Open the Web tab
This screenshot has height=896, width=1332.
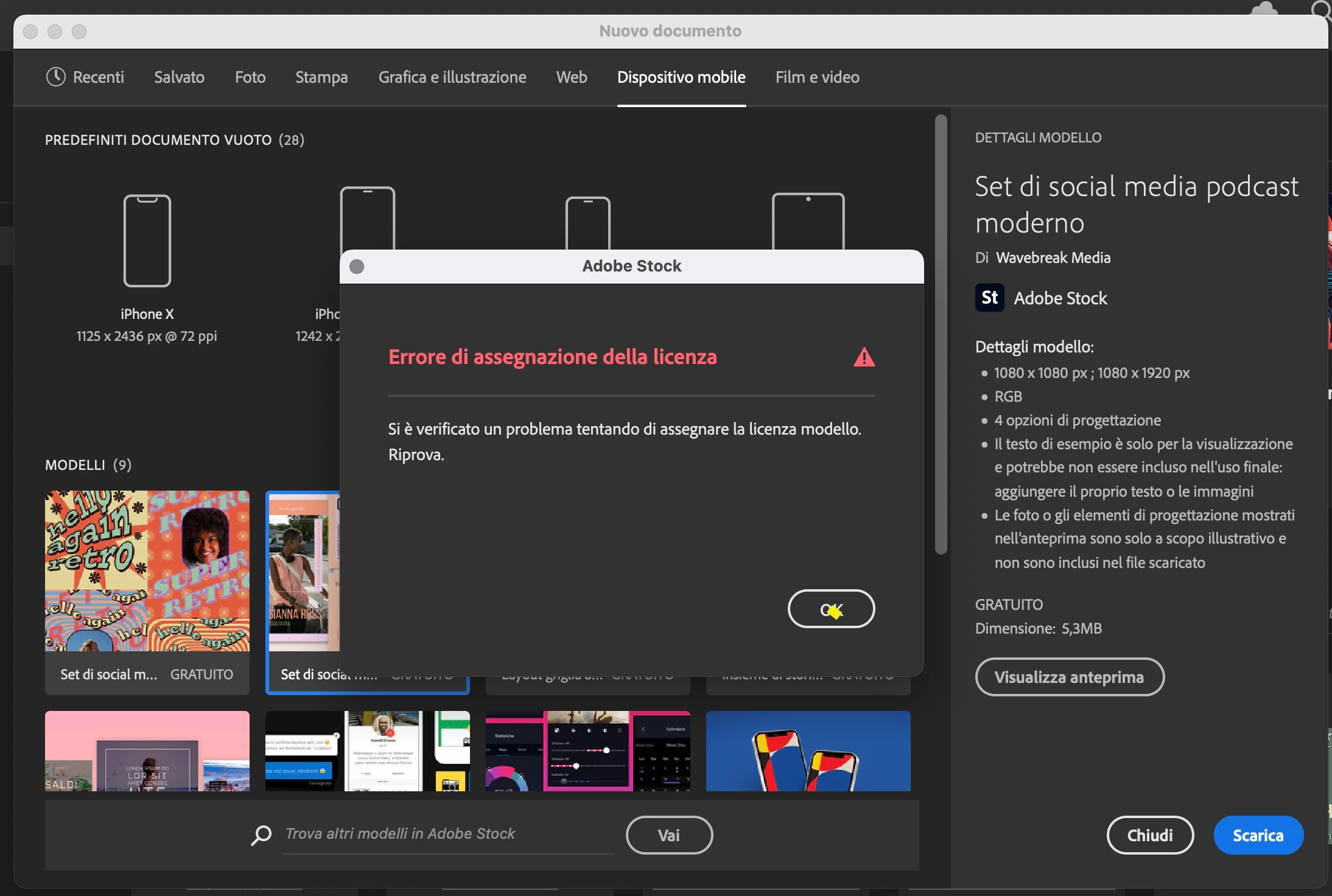pyautogui.click(x=572, y=77)
